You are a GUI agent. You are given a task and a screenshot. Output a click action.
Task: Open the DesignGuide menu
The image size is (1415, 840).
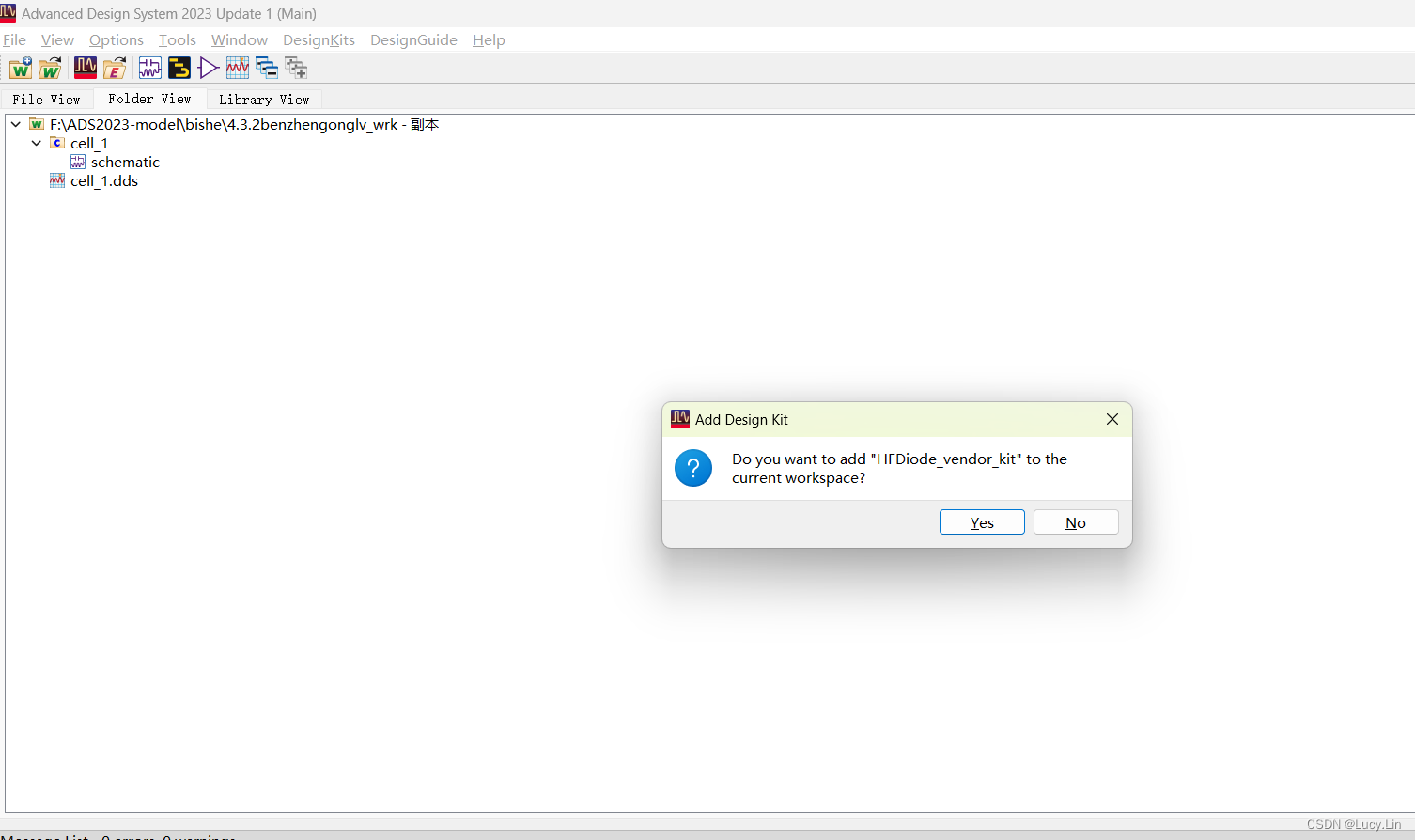coord(413,39)
